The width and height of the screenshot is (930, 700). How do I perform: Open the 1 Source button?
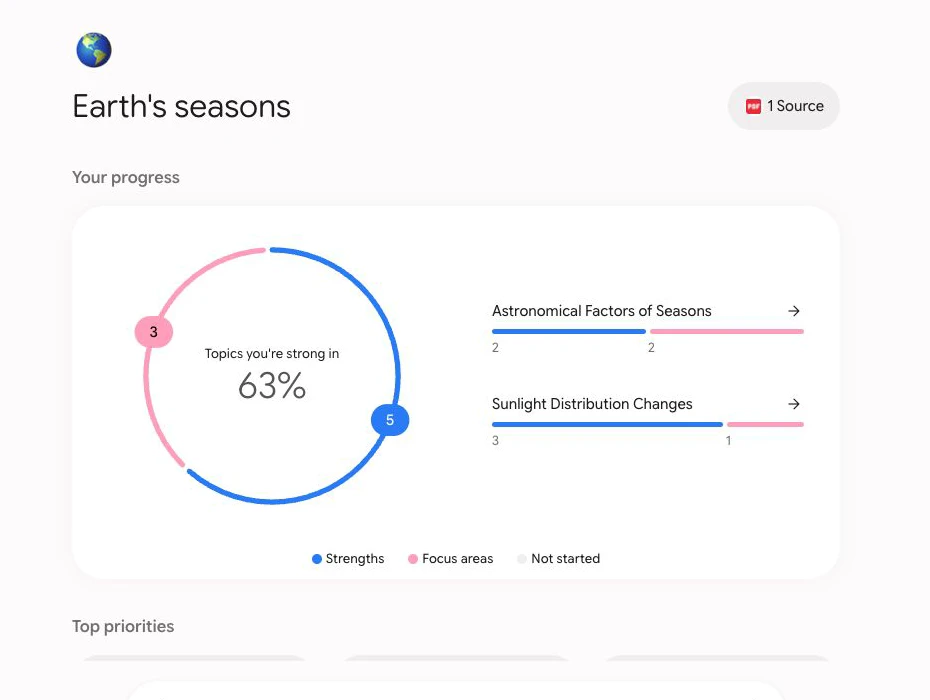784,106
